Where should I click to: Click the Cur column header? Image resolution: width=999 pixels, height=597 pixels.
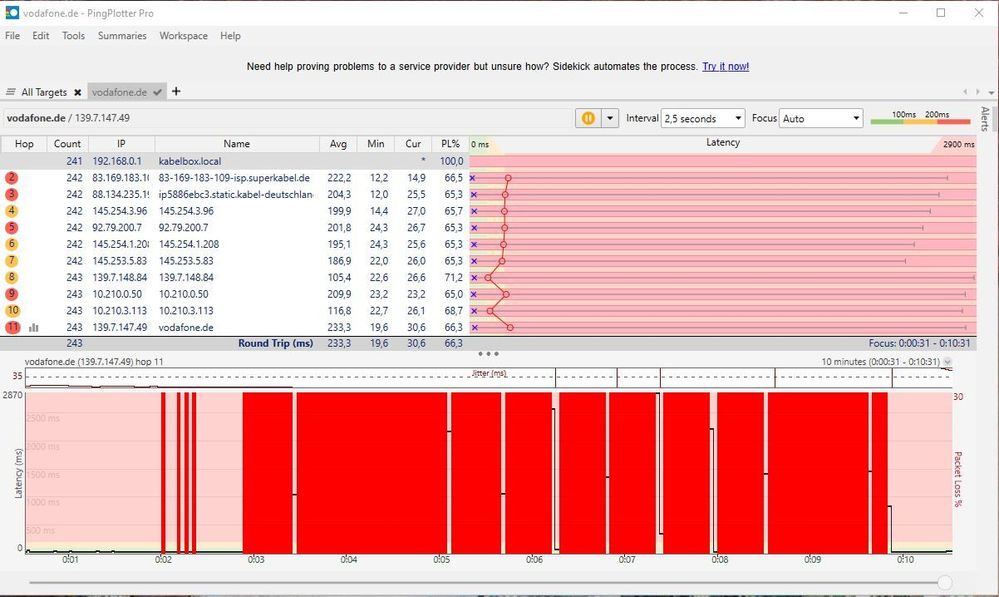pyautogui.click(x=413, y=144)
